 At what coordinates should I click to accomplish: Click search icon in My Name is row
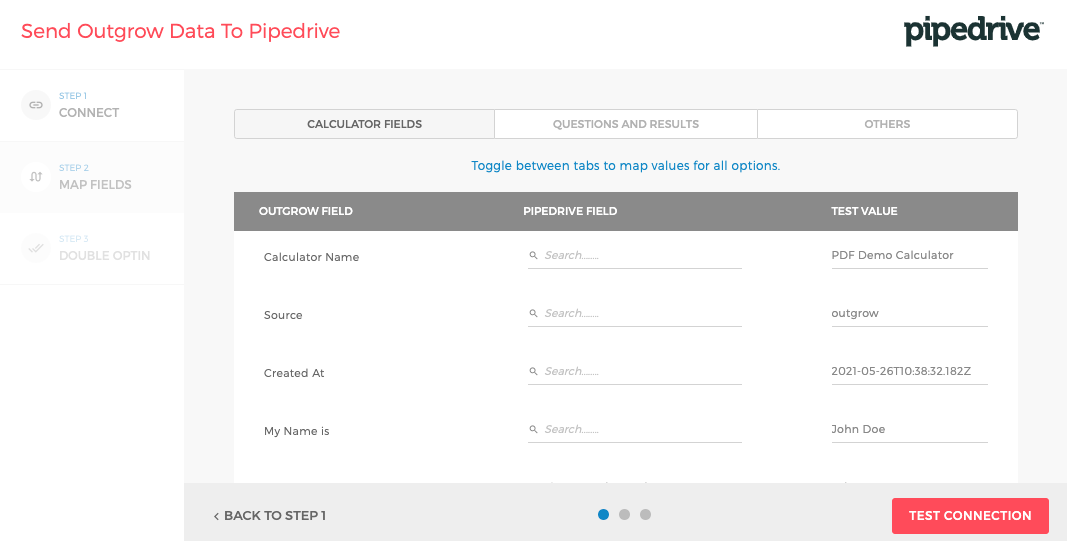(x=534, y=429)
